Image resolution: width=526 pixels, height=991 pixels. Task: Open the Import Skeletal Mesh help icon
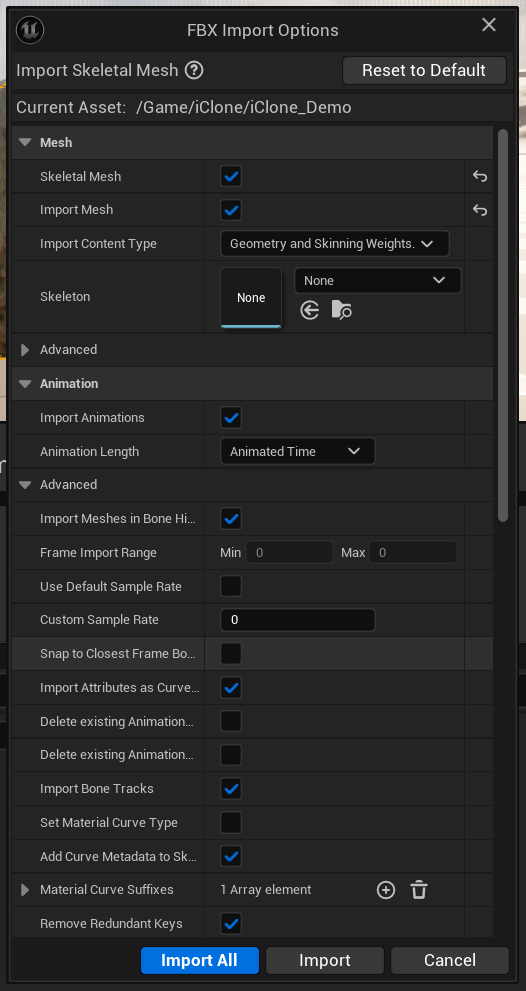(194, 70)
